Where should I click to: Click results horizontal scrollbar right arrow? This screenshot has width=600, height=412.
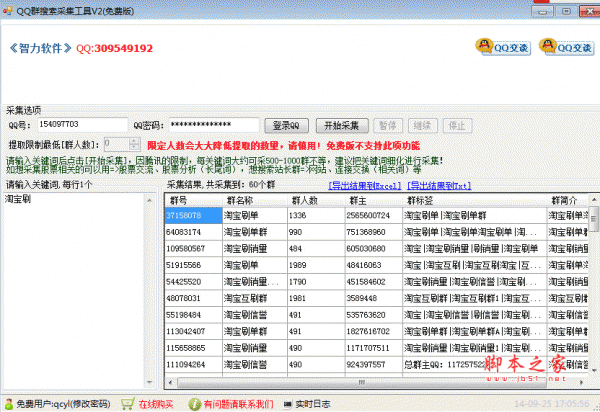[582, 382]
